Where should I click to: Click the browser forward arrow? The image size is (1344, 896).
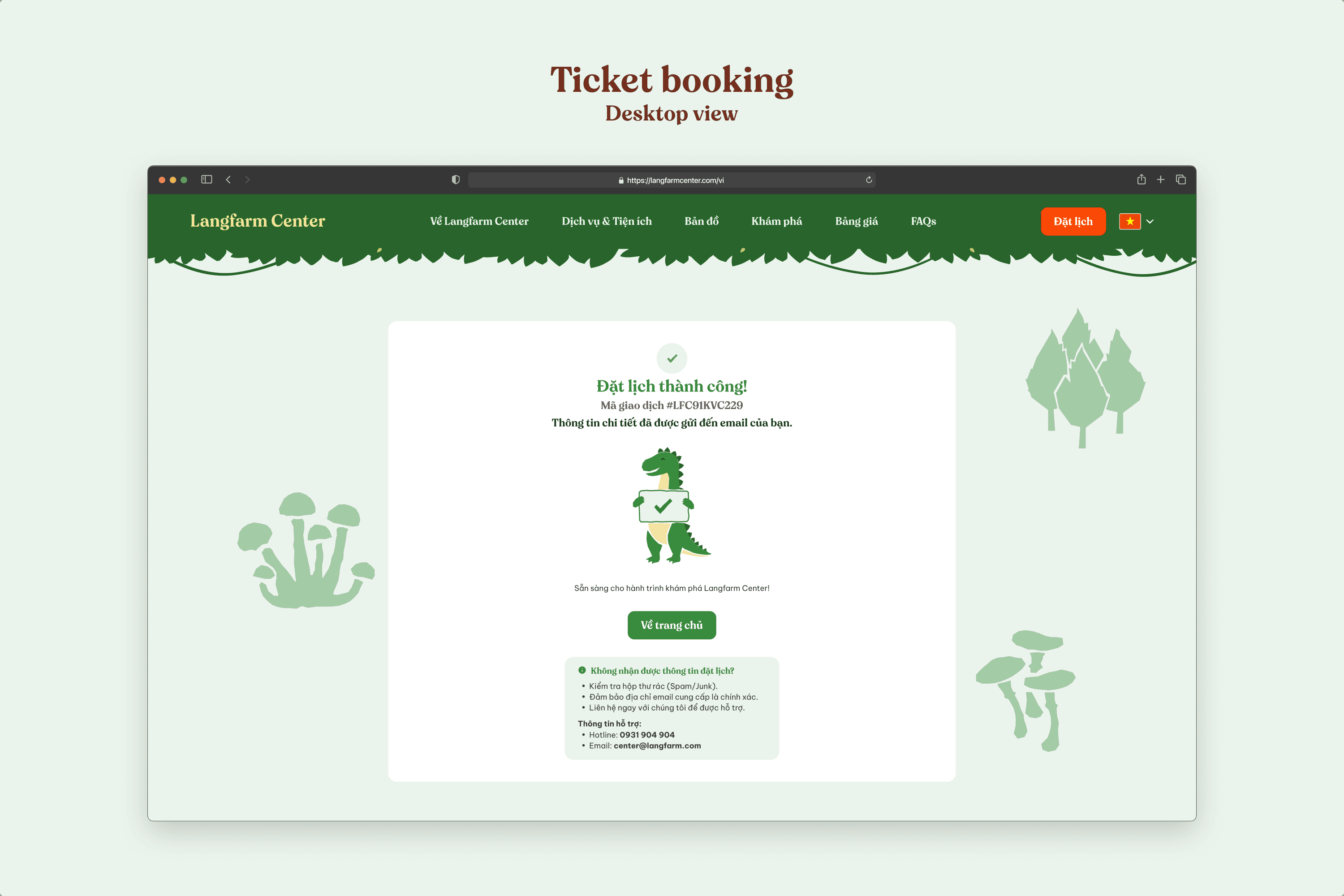click(x=247, y=180)
